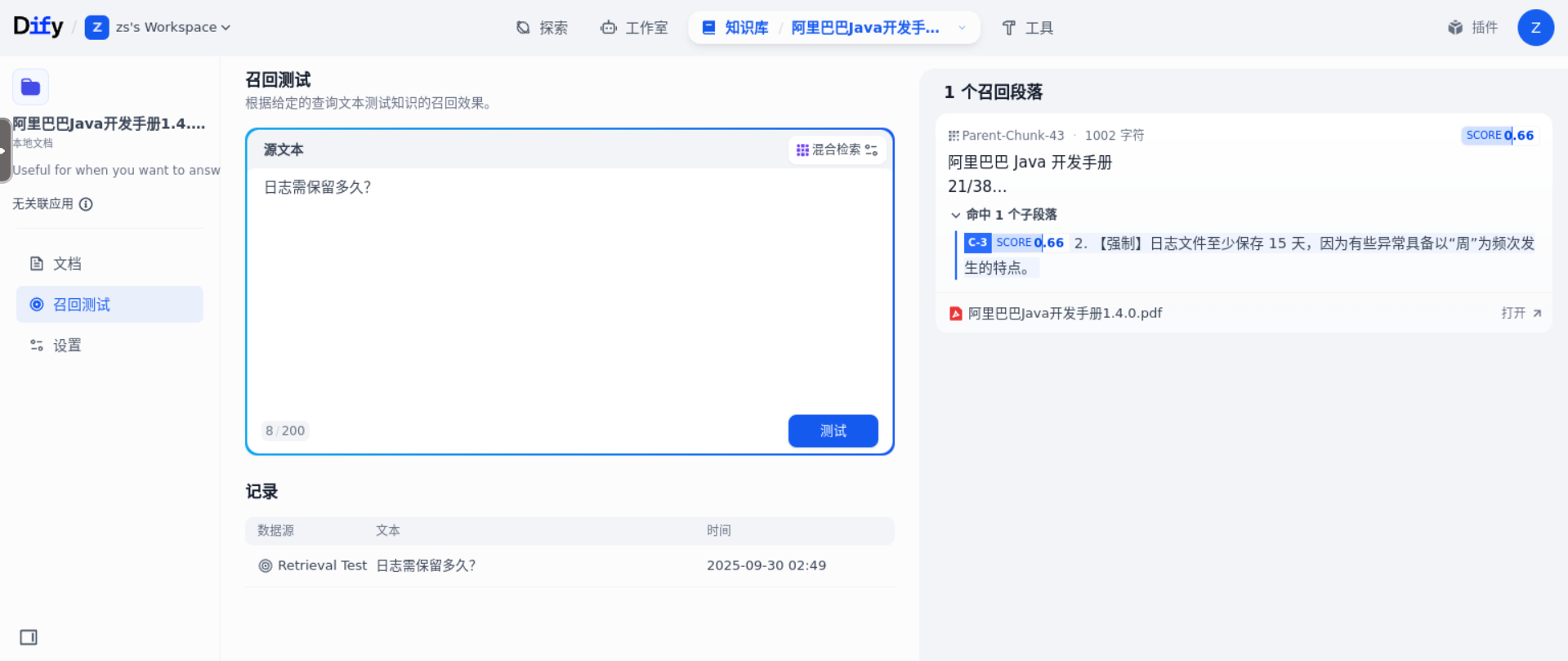Image resolution: width=1568 pixels, height=661 pixels.
Task: Change 混合检索 retrieval method
Action: click(x=837, y=150)
